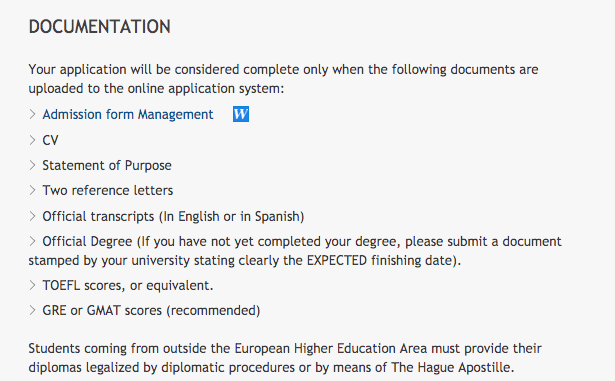Click the Word document icon

tap(241, 114)
